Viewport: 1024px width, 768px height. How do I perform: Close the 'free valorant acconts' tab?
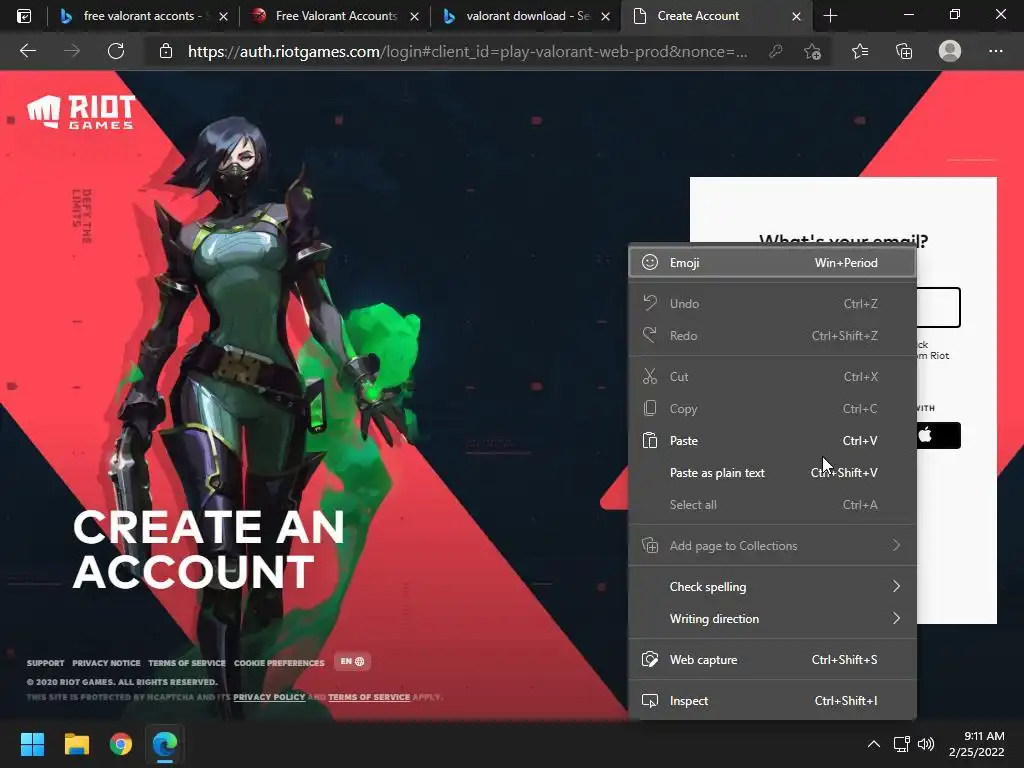223,16
